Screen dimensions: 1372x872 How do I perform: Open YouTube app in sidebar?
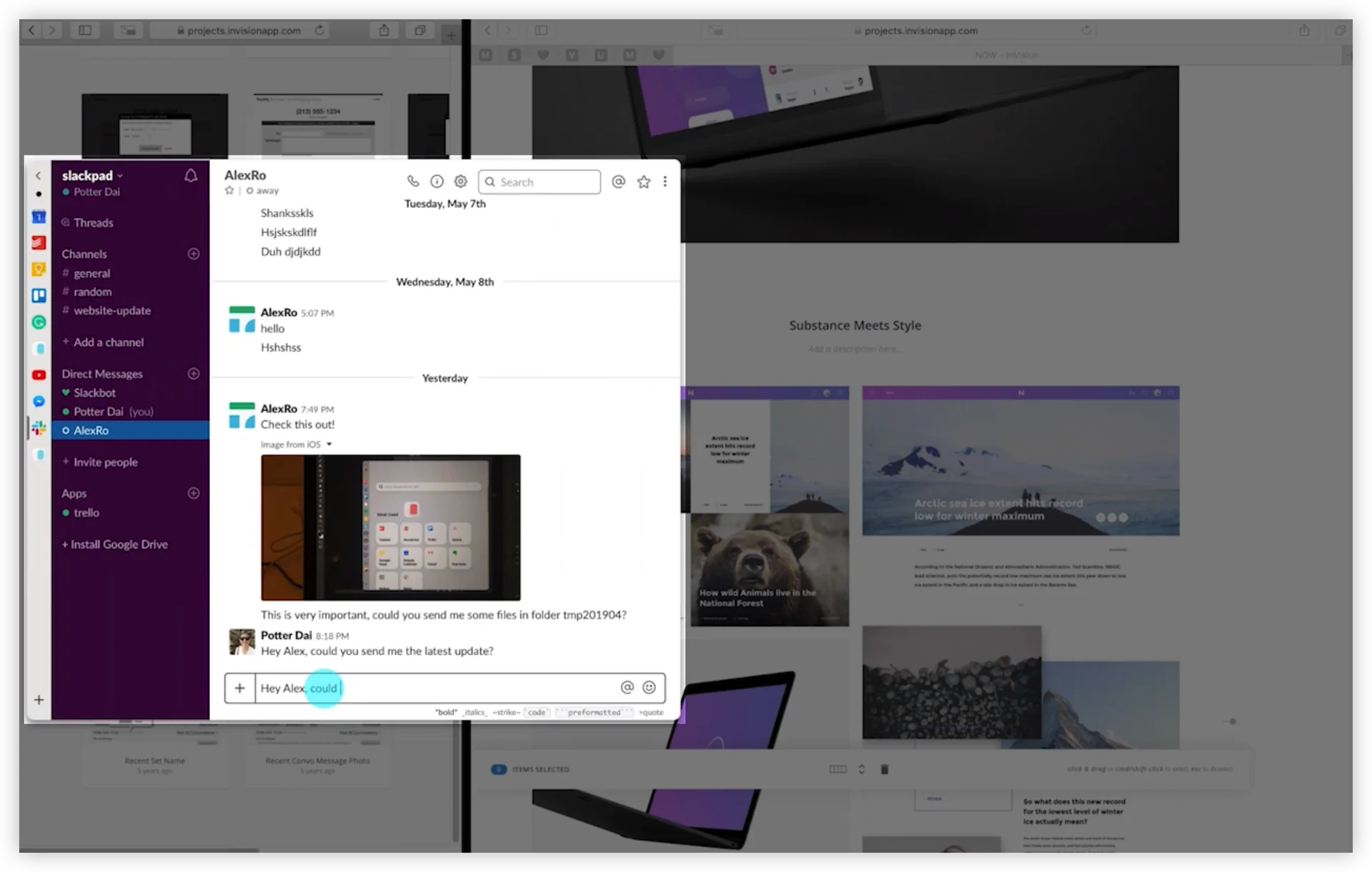[x=39, y=375]
